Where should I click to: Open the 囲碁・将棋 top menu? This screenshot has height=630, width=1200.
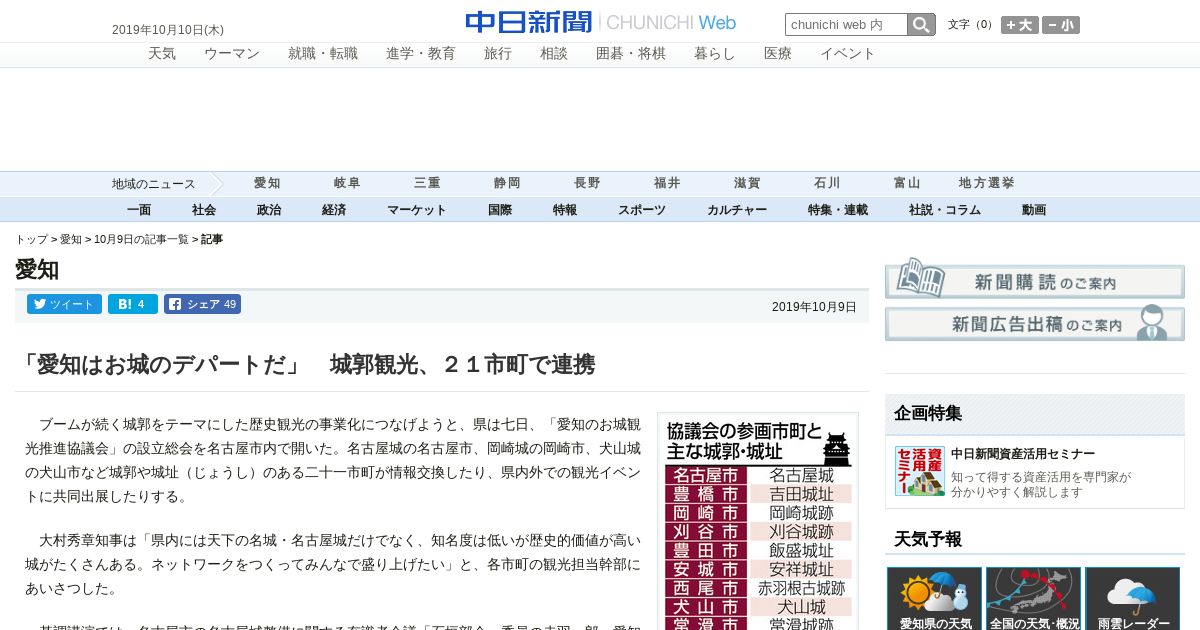(631, 54)
